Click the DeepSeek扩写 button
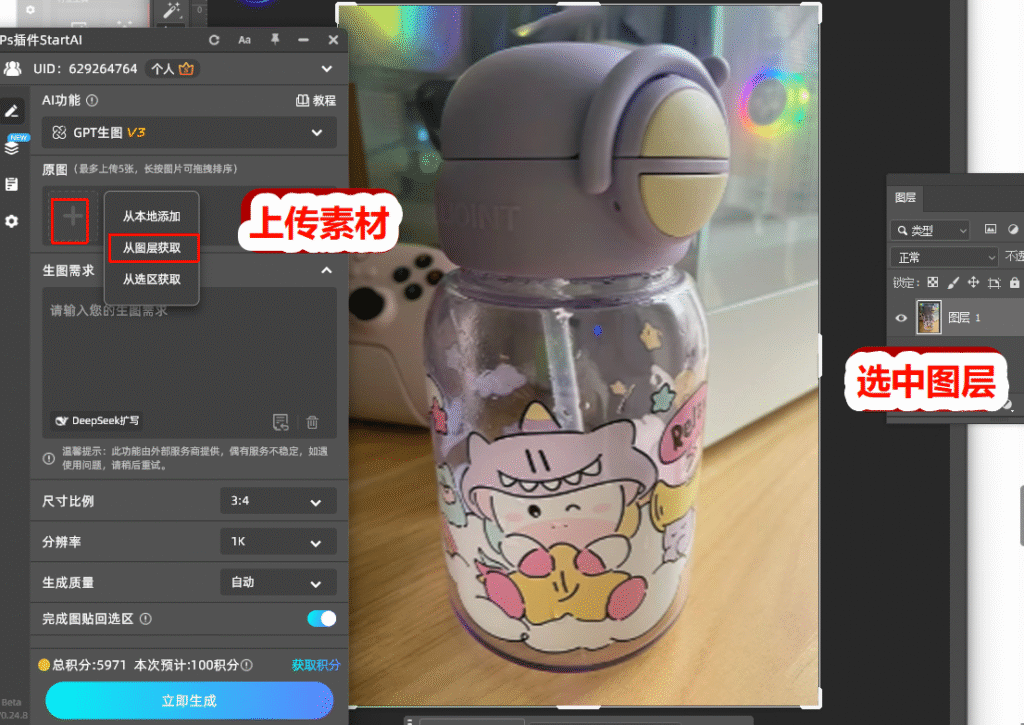This screenshot has width=1024, height=725. pos(97,421)
